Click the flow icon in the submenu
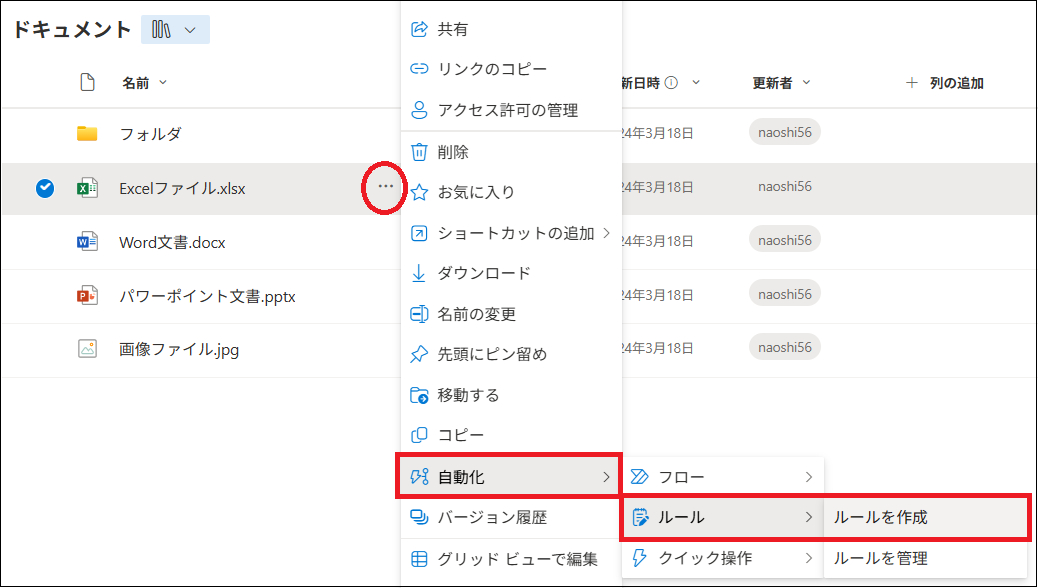 pyautogui.click(x=639, y=477)
